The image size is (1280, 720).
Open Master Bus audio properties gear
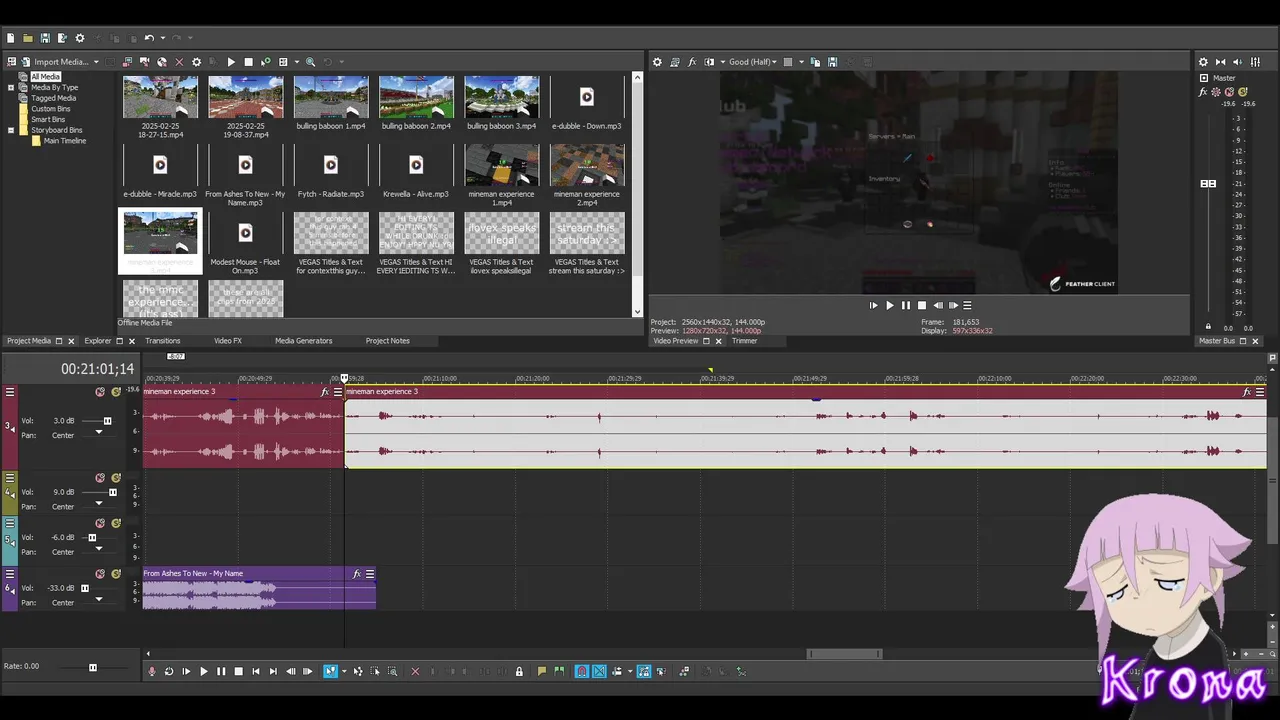tap(1203, 62)
